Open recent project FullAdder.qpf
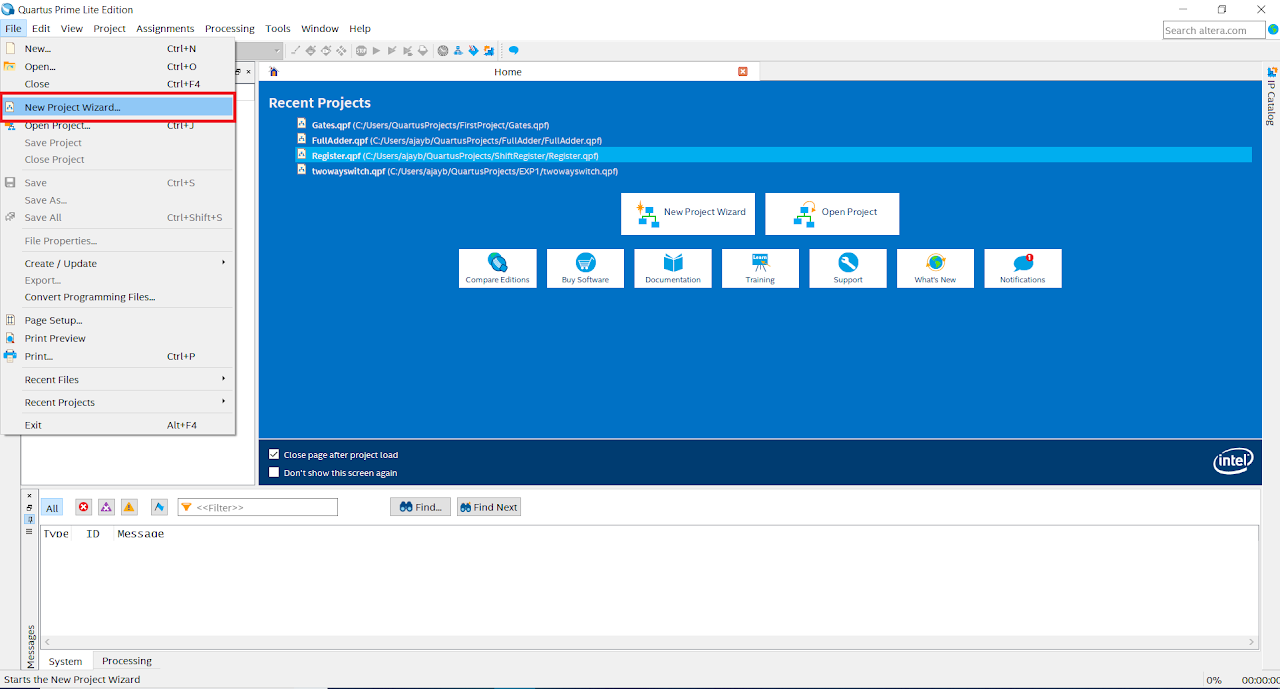The image size is (1280, 689). click(x=456, y=140)
